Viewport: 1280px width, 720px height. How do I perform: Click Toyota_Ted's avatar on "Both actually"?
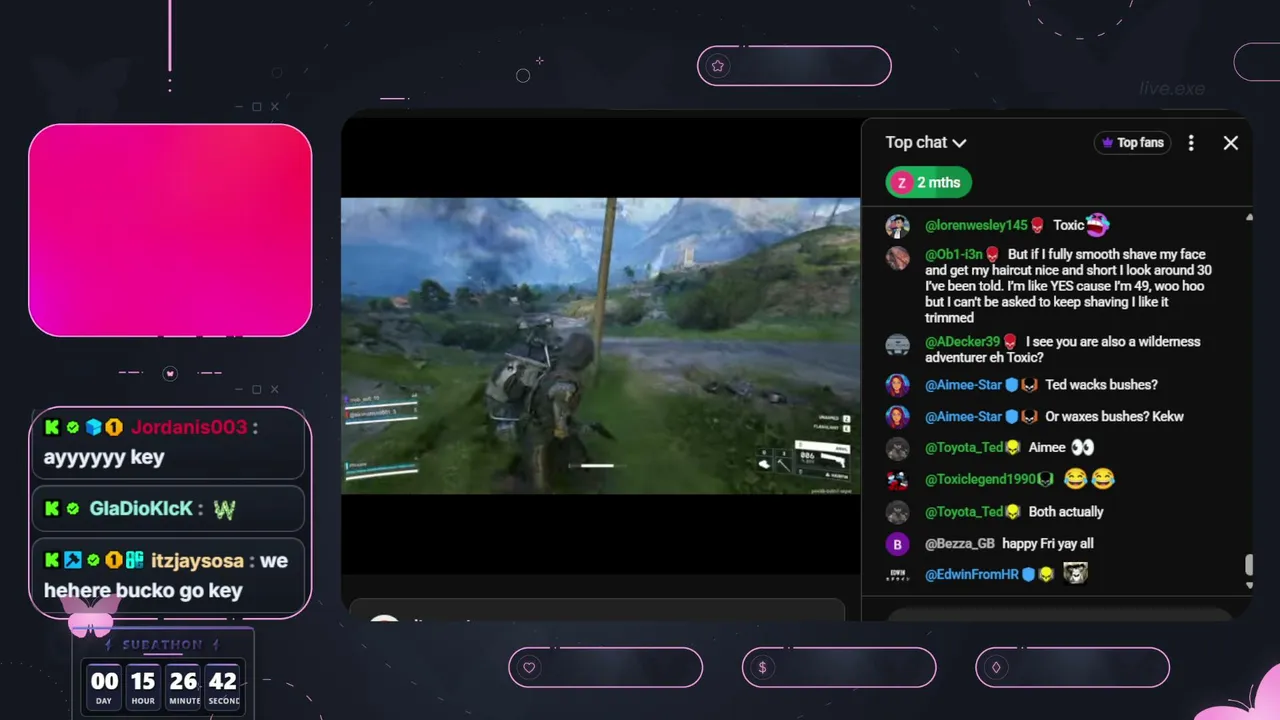coord(897,512)
